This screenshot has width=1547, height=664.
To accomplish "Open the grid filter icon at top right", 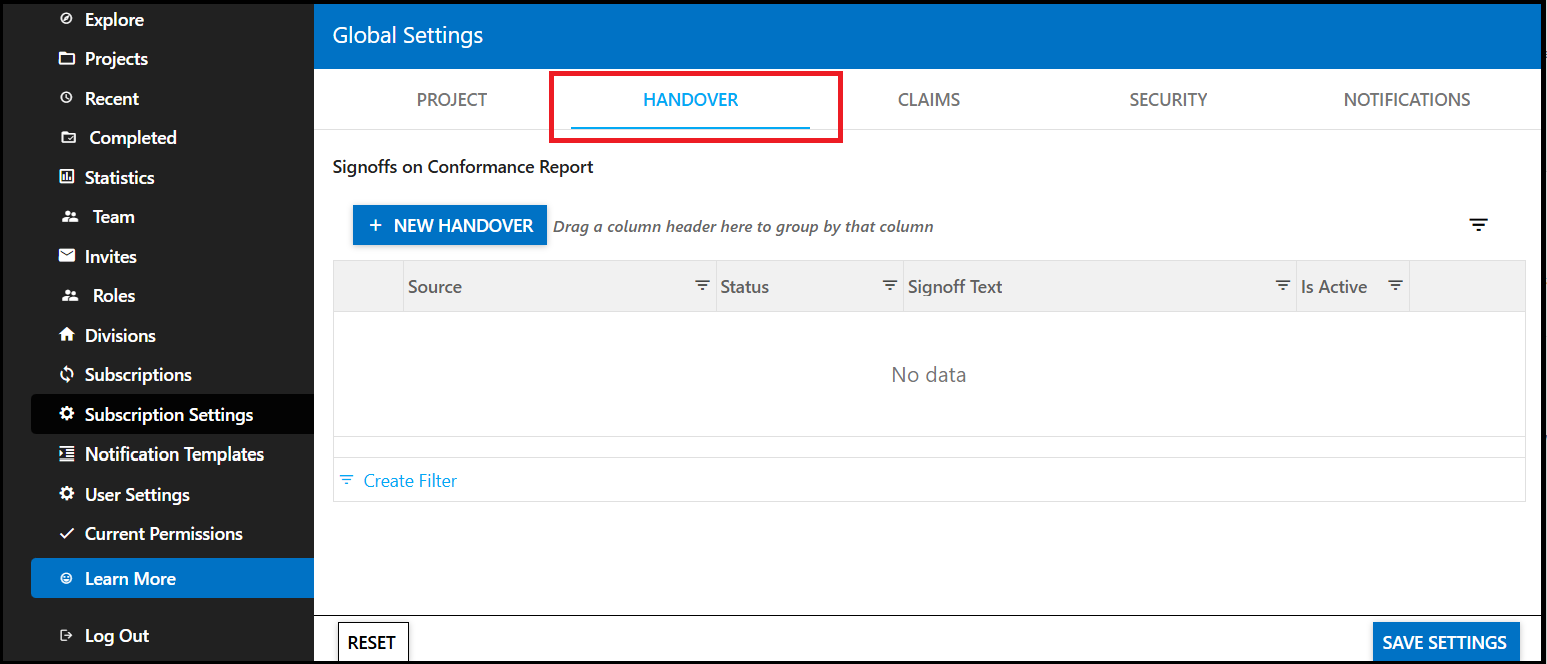I will [x=1478, y=225].
